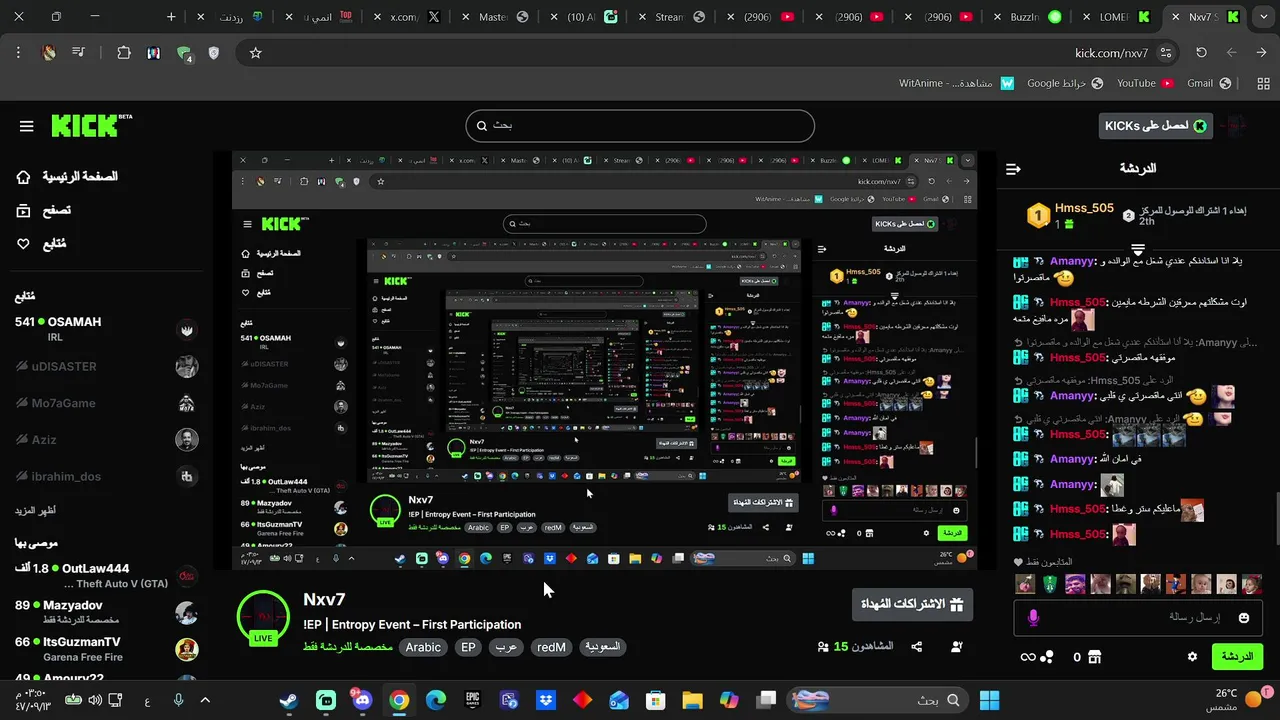Open uDISASTER channel in followed list

click(x=105, y=366)
